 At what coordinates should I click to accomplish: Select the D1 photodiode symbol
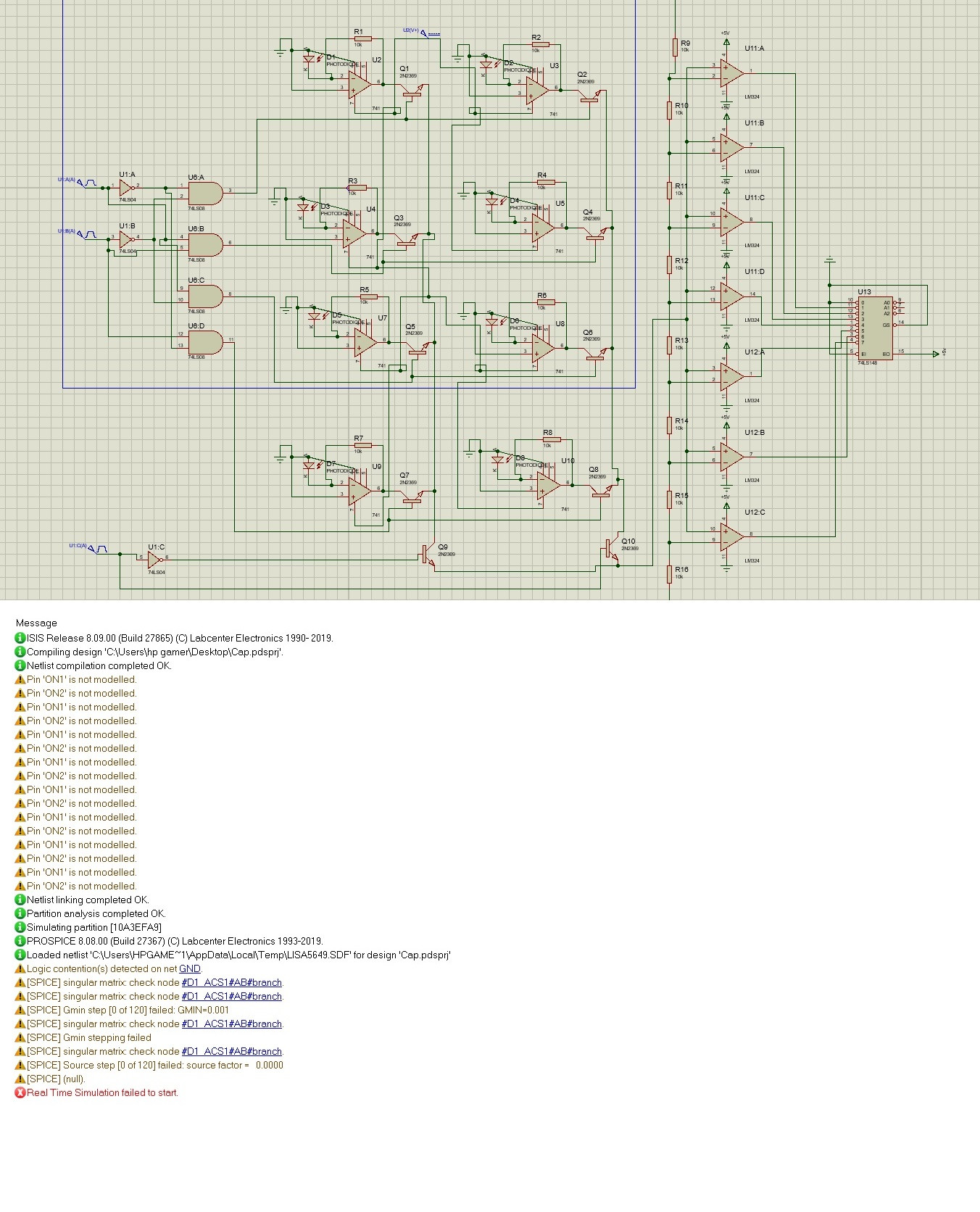tap(310, 59)
